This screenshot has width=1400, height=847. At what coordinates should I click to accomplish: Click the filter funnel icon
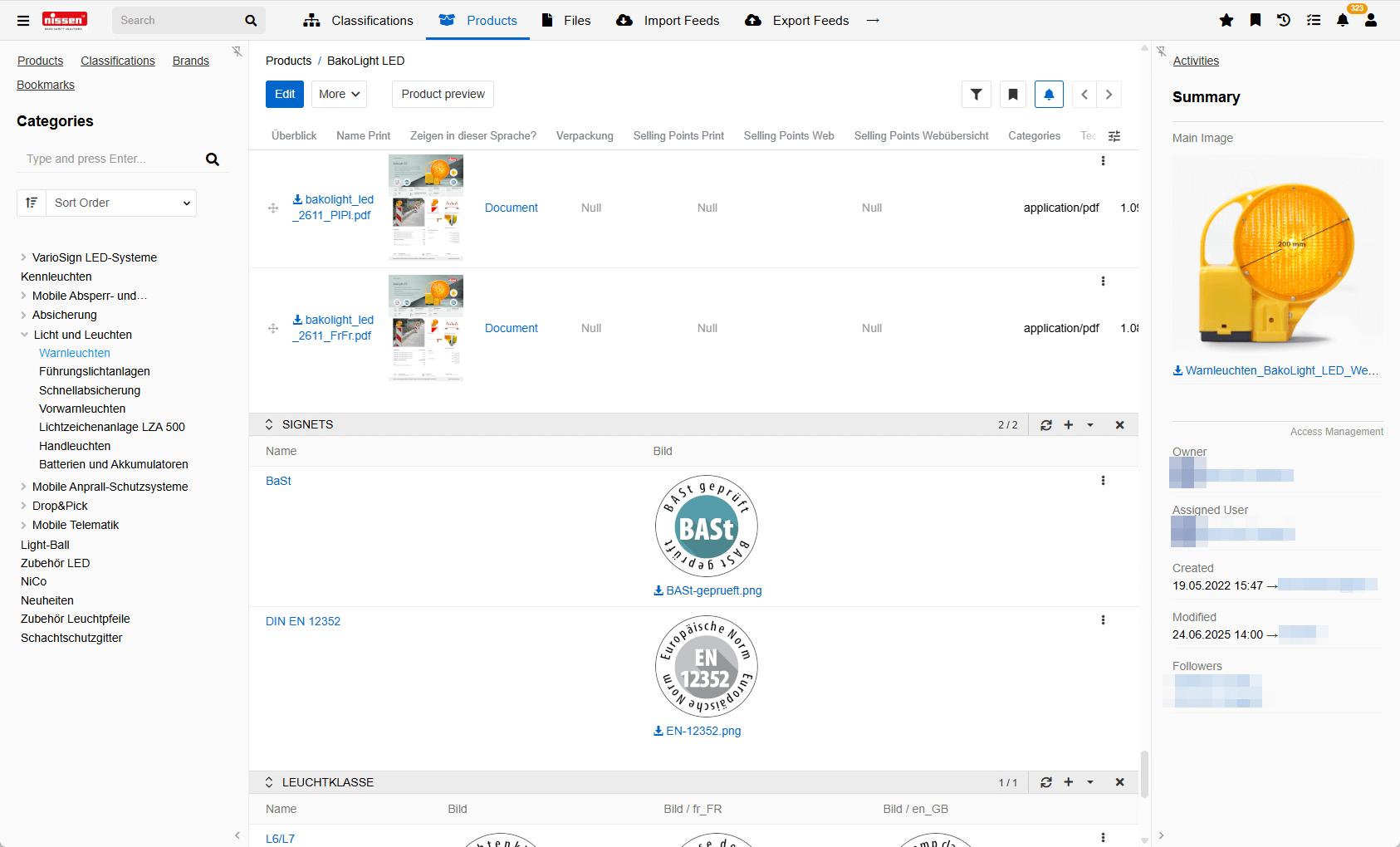pyautogui.click(x=977, y=95)
